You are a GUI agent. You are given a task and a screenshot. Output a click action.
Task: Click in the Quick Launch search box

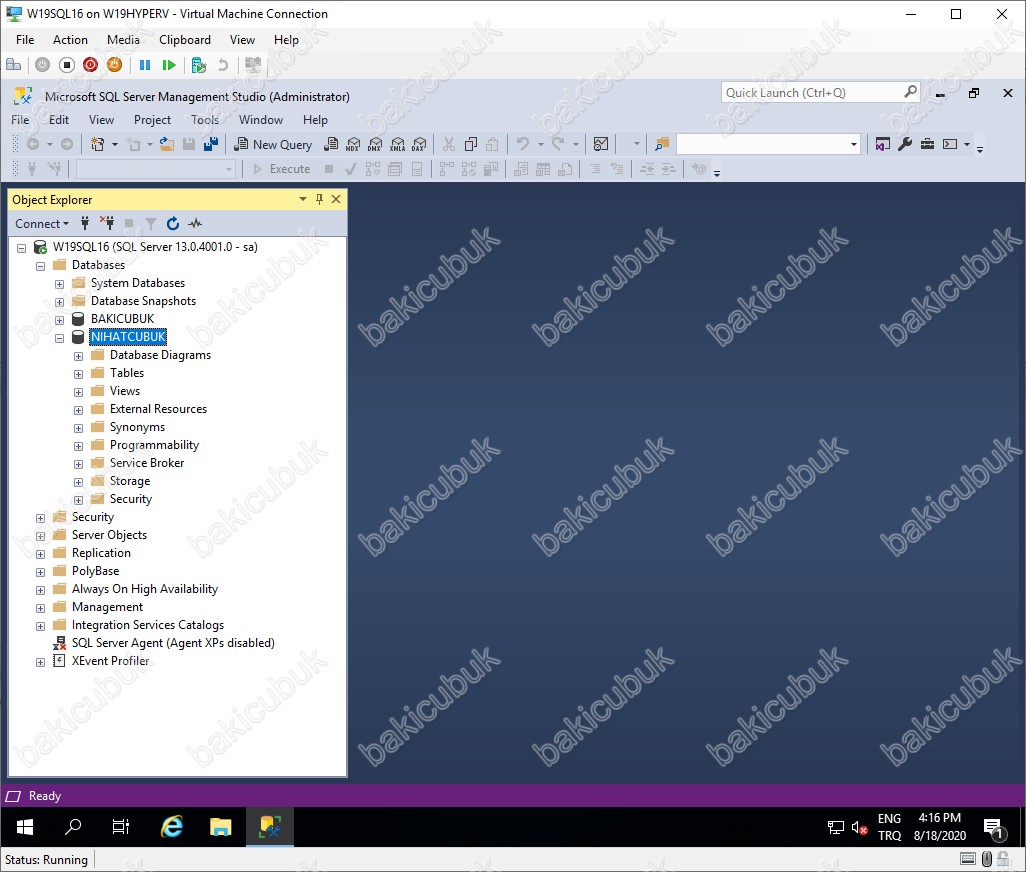[x=811, y=93]
